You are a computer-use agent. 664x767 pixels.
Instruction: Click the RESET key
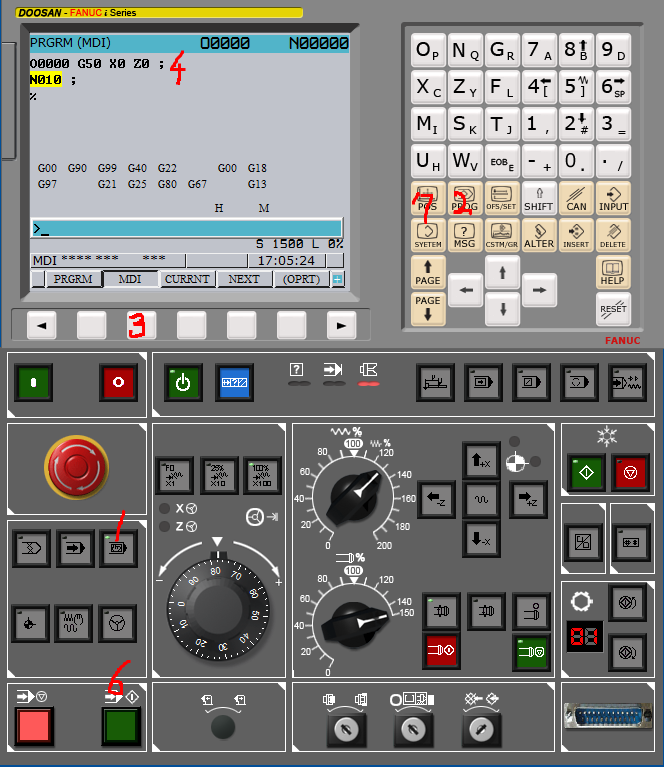point(613,309)
